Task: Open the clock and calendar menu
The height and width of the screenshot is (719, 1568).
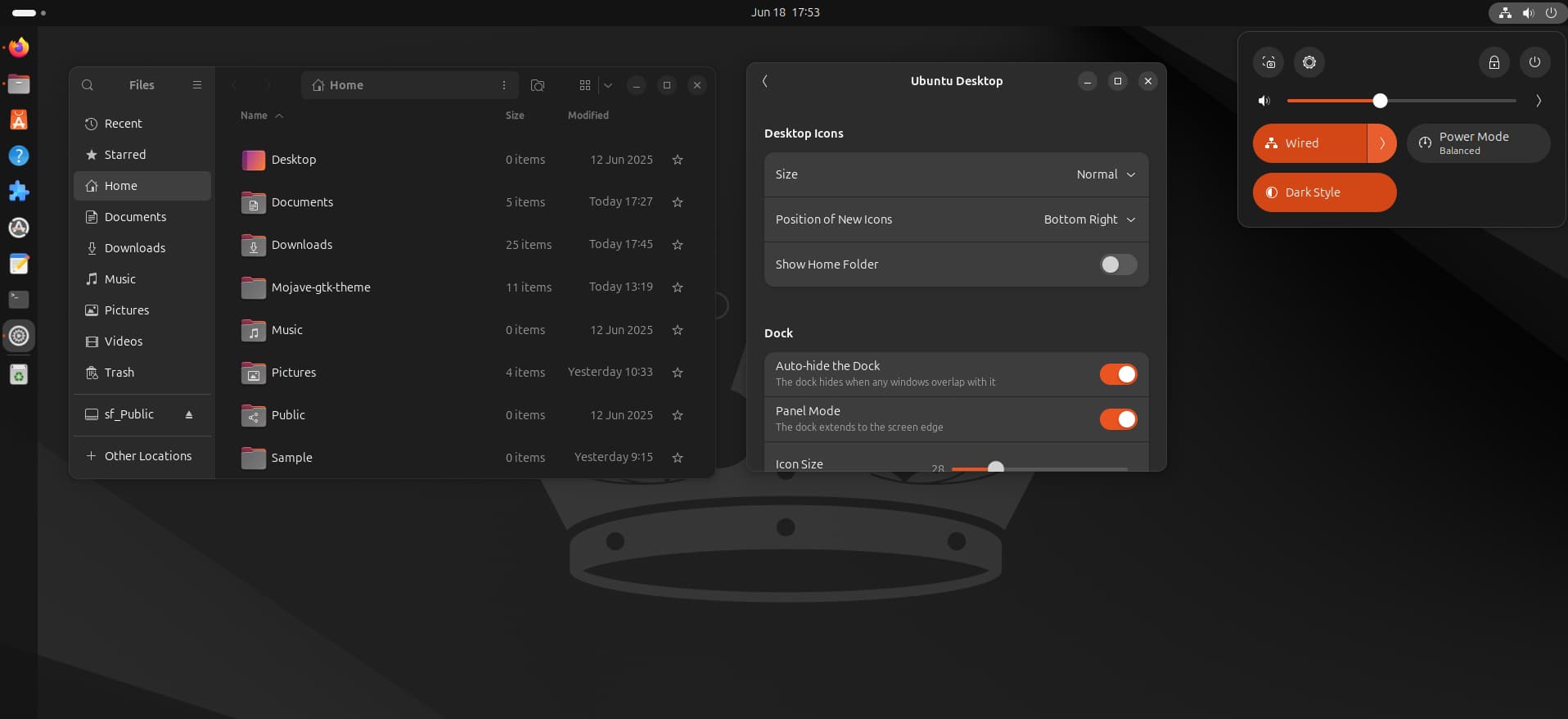Action: (x=785, y=12)
